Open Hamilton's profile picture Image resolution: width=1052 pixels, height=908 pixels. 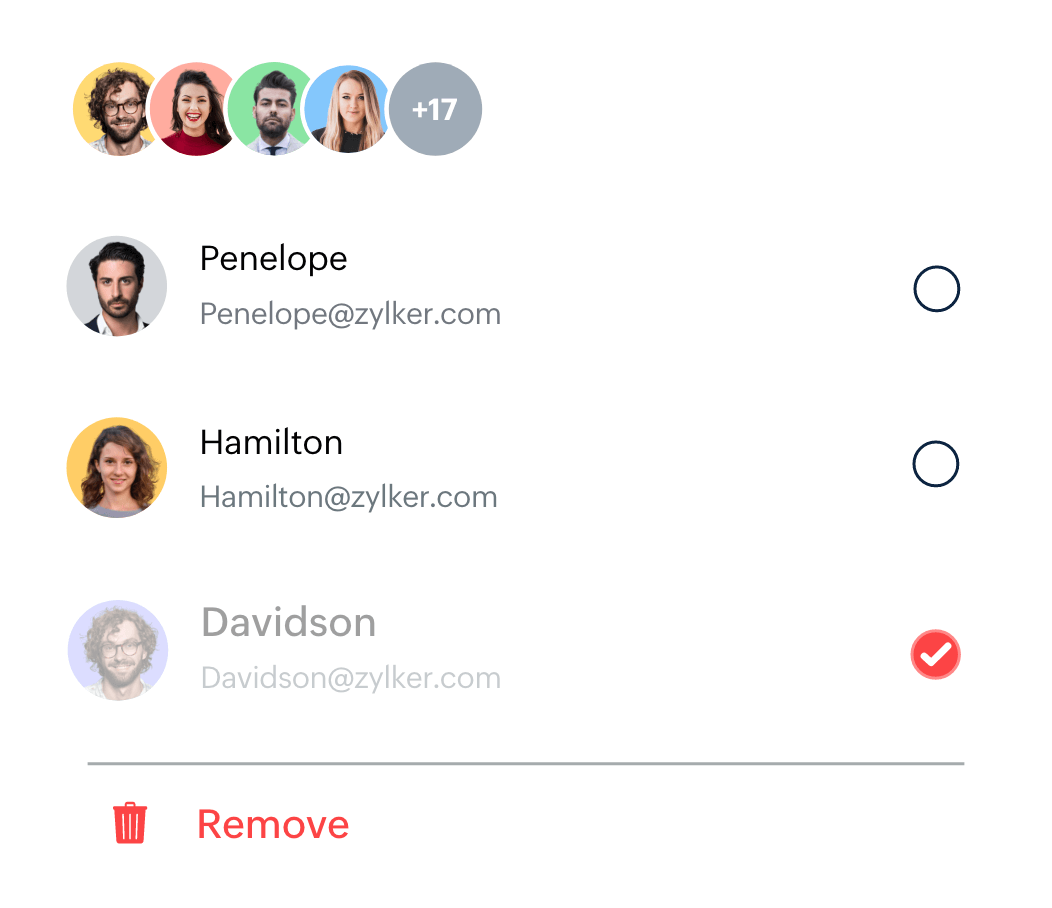[117, 467]
